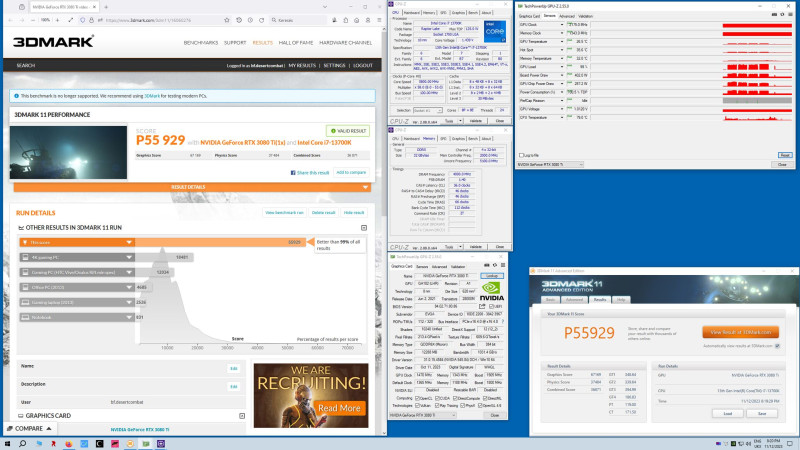Click Share this result link

click(310, 173)
